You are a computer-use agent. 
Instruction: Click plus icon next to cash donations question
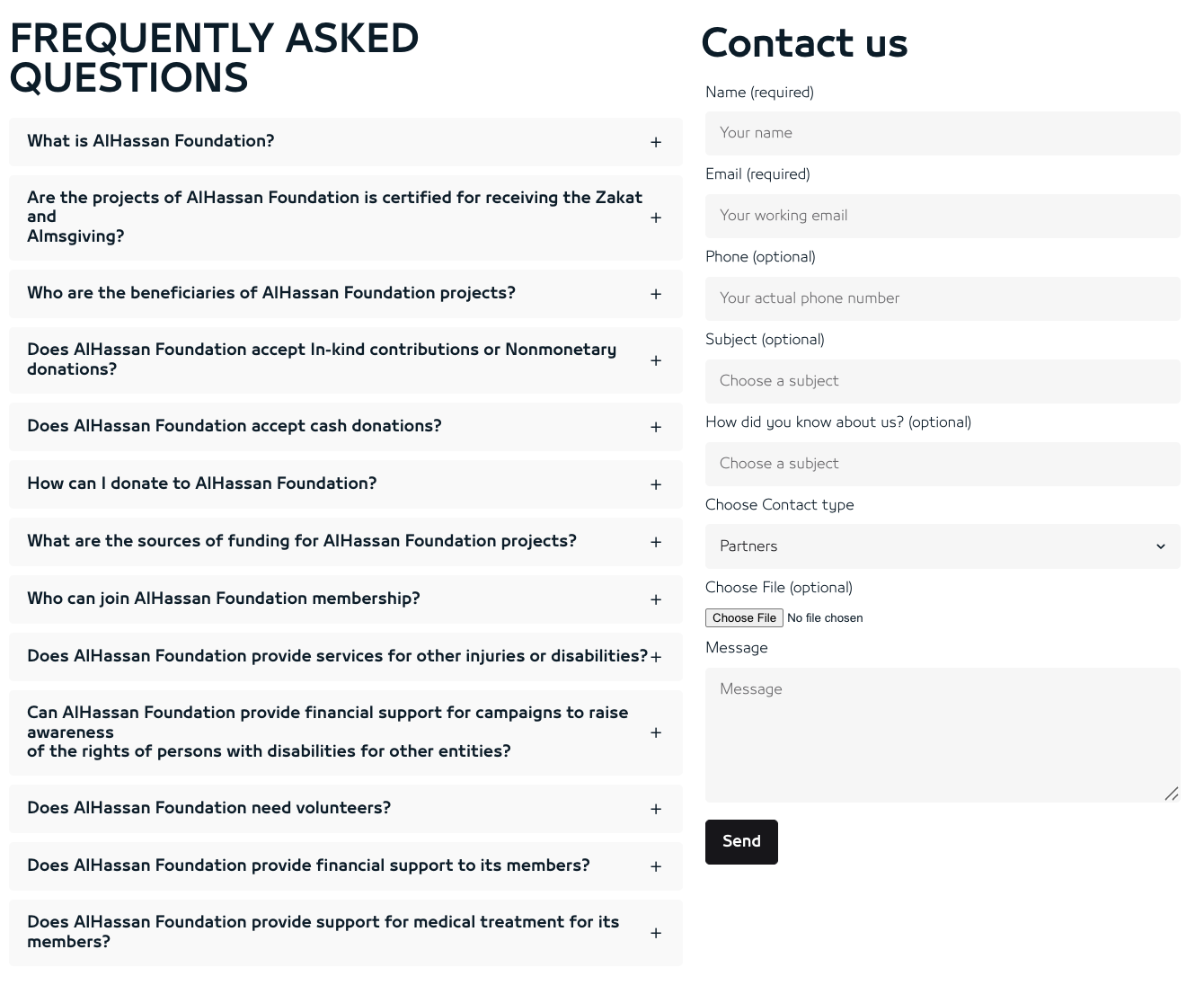(x=656, y=427)
